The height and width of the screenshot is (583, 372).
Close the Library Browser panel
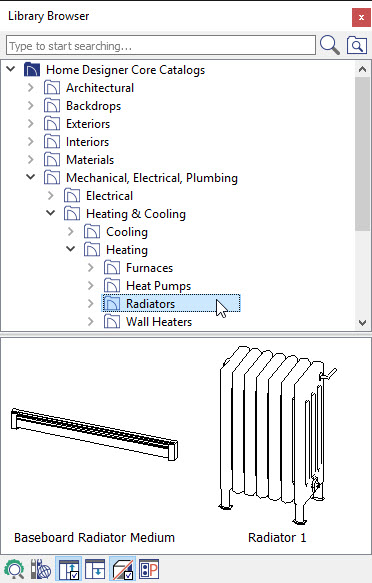point(361,17)
